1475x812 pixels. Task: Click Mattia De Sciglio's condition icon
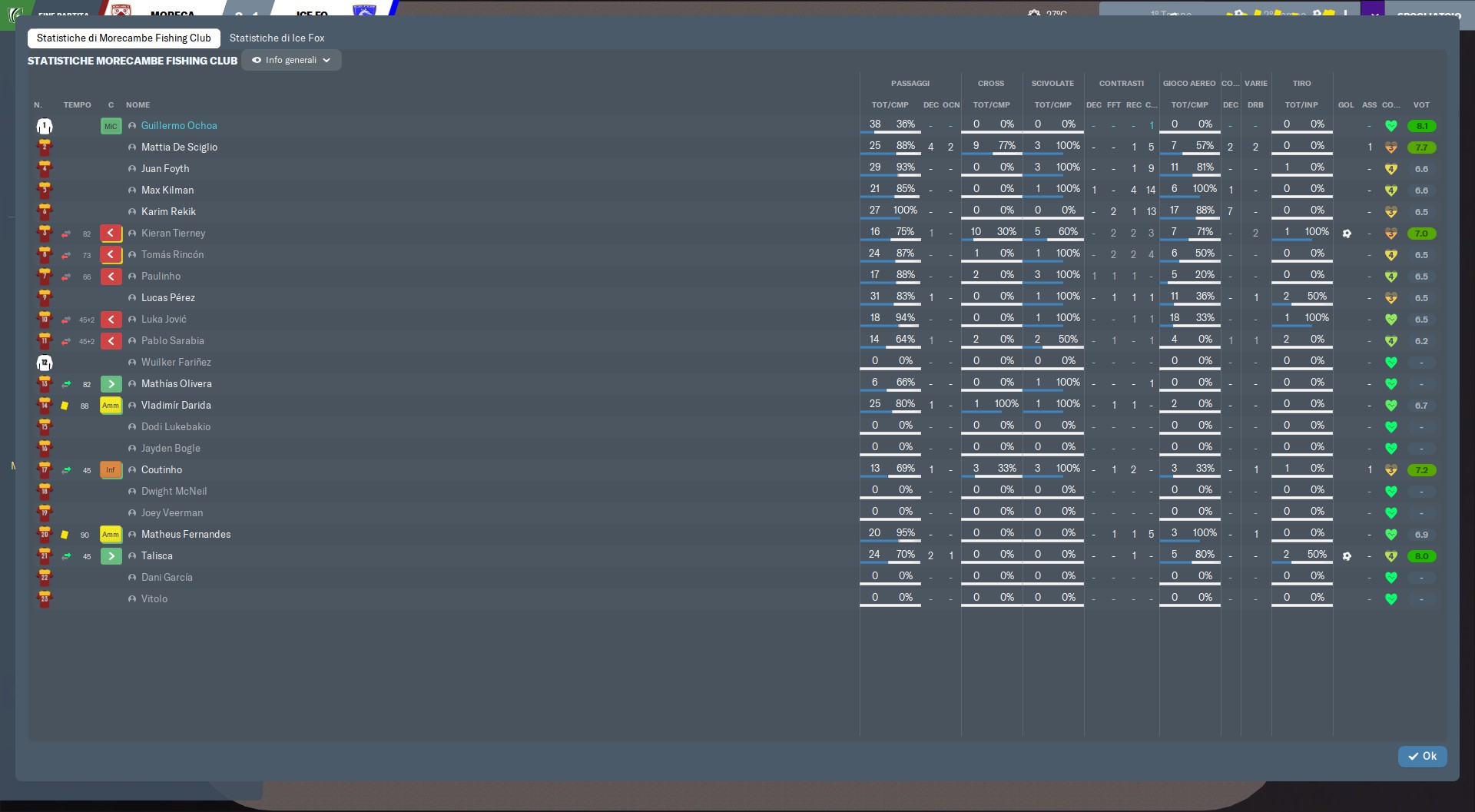pos(1390,147)
